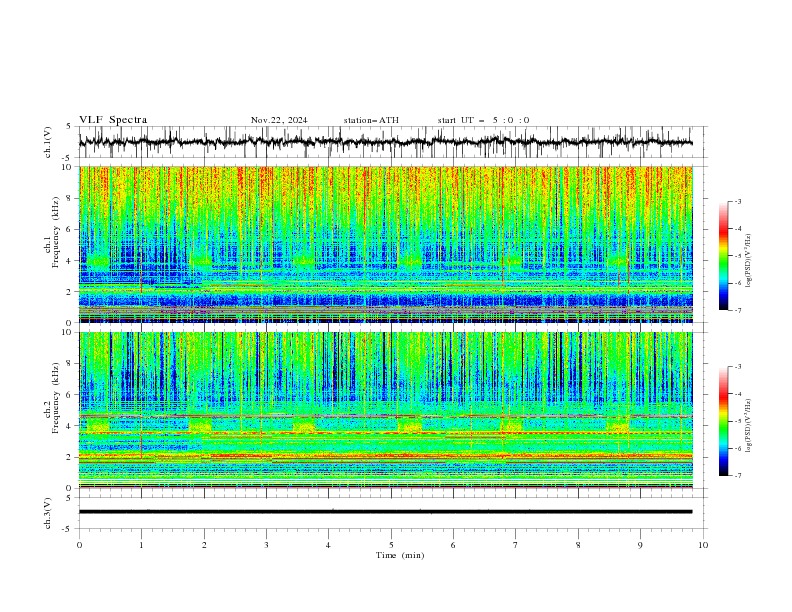Click the "VLF Spectra" title text
The image size is (792, 612).
pyautogui.click(x=113, y=120)
